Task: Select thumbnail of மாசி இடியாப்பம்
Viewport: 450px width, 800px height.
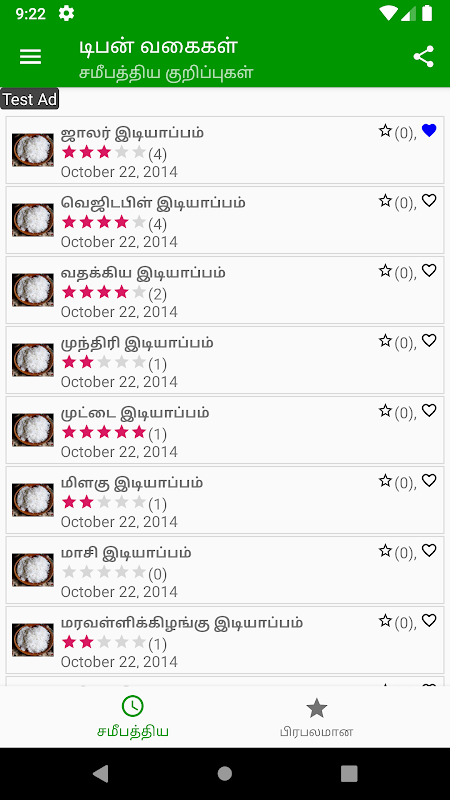Action: tap(33, 569)
